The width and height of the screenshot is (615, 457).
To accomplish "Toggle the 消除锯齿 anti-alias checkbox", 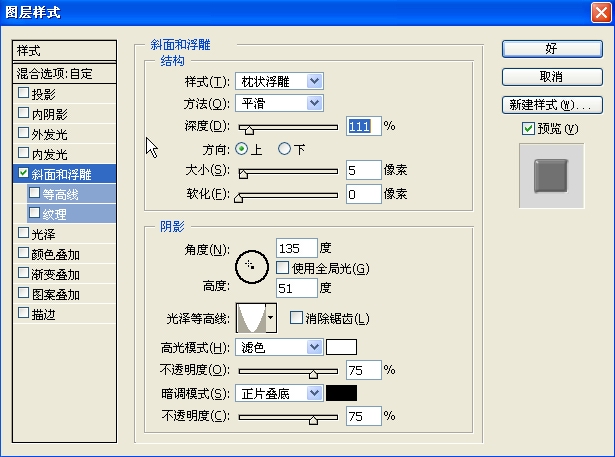I will tap(296, 318).
